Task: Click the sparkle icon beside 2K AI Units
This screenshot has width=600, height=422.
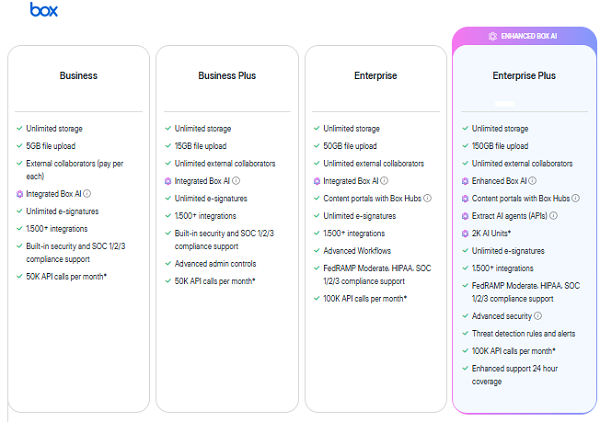Action: (x=466, y=233)
